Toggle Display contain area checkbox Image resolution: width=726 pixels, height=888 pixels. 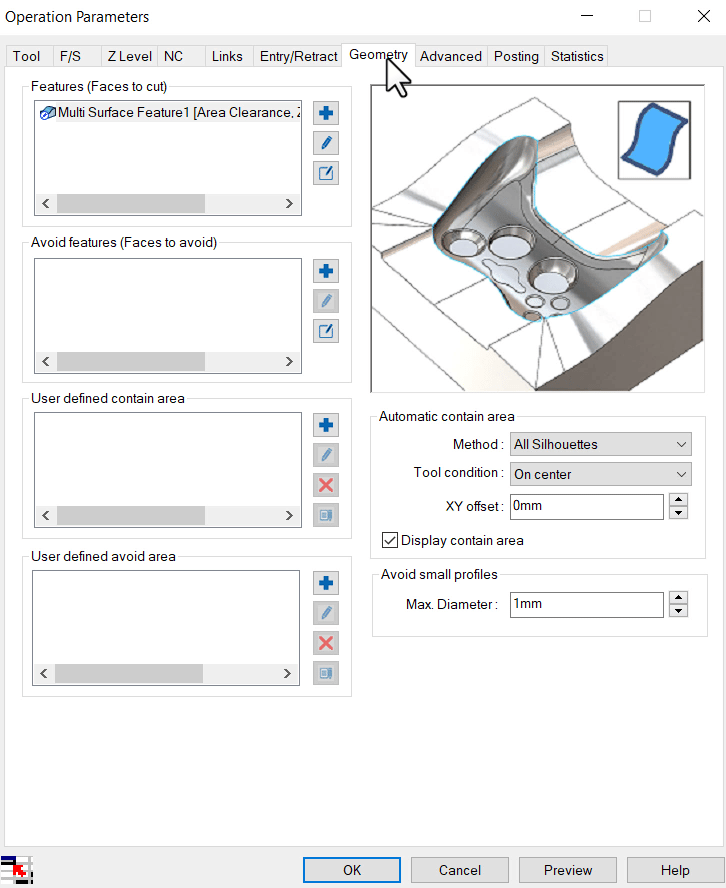click(390, 540)
